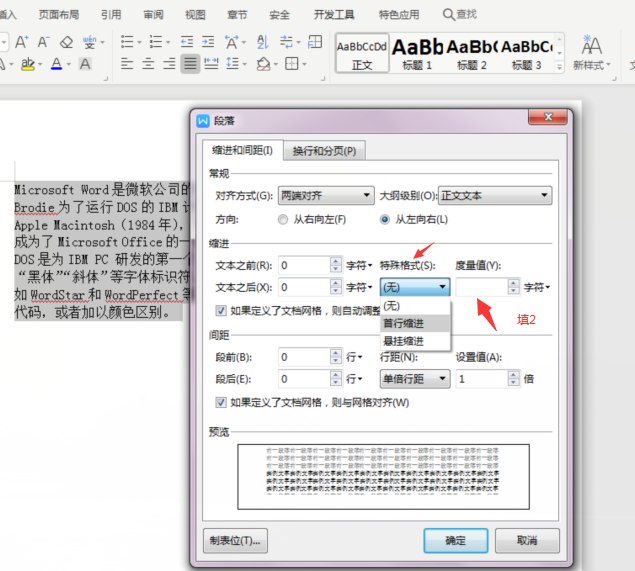The width and height of the screenshot is (635, 571).
Task: Toggle character shading icon
Action: [85, 64]
